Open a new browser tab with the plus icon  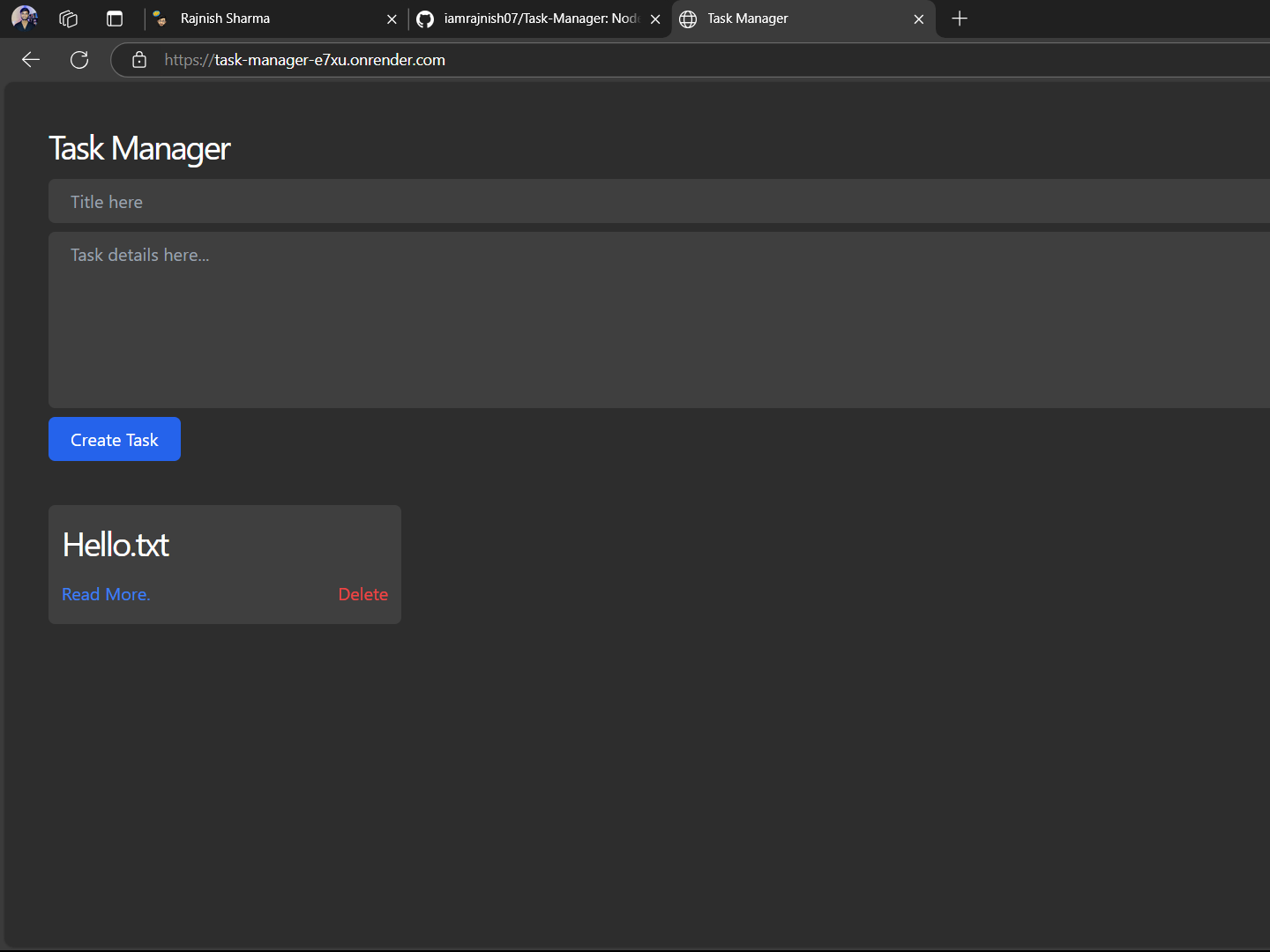(960, 19)
